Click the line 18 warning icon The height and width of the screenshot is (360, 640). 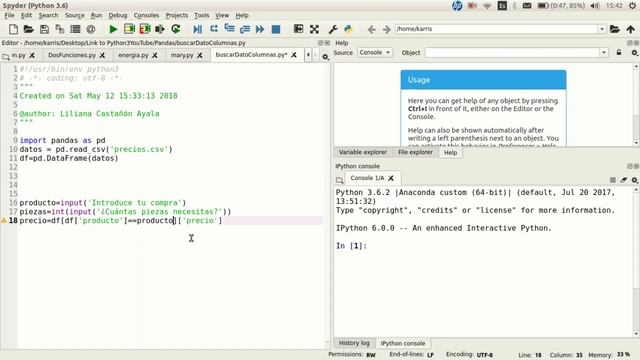[4, 220]
